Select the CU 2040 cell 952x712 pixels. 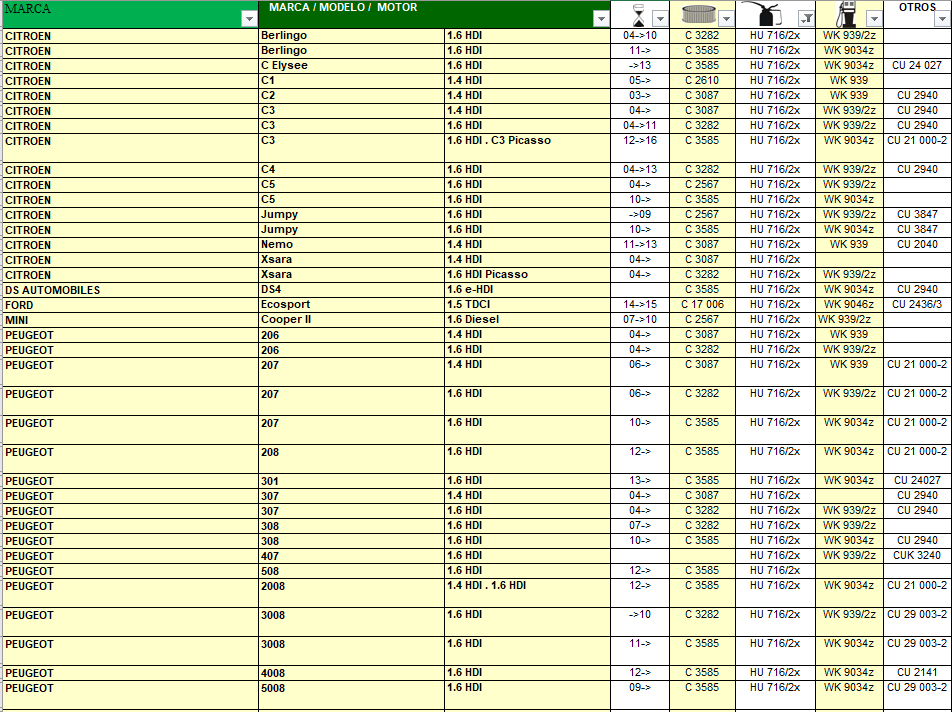point(917,245)
